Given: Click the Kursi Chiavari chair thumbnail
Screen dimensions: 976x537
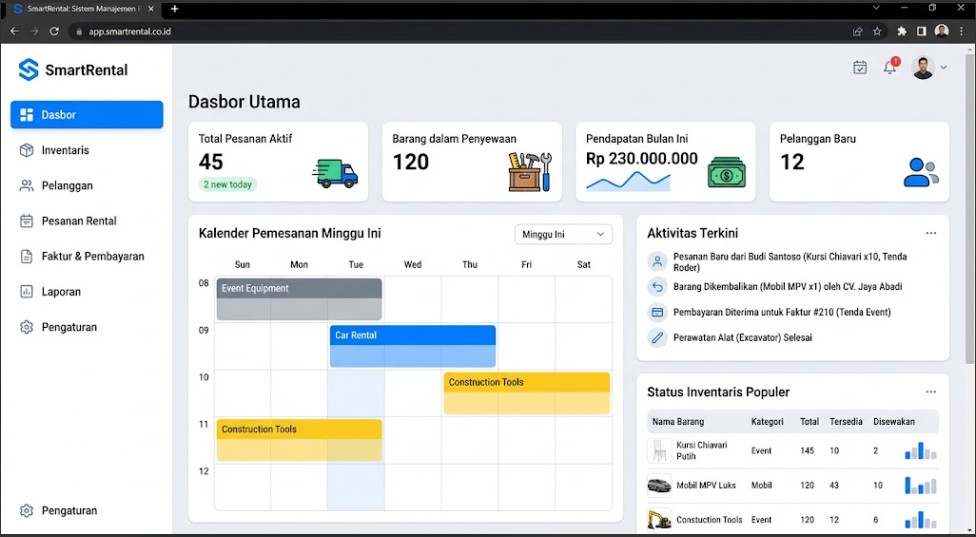Looking at the screenshot, I should (x=659, y=451).
